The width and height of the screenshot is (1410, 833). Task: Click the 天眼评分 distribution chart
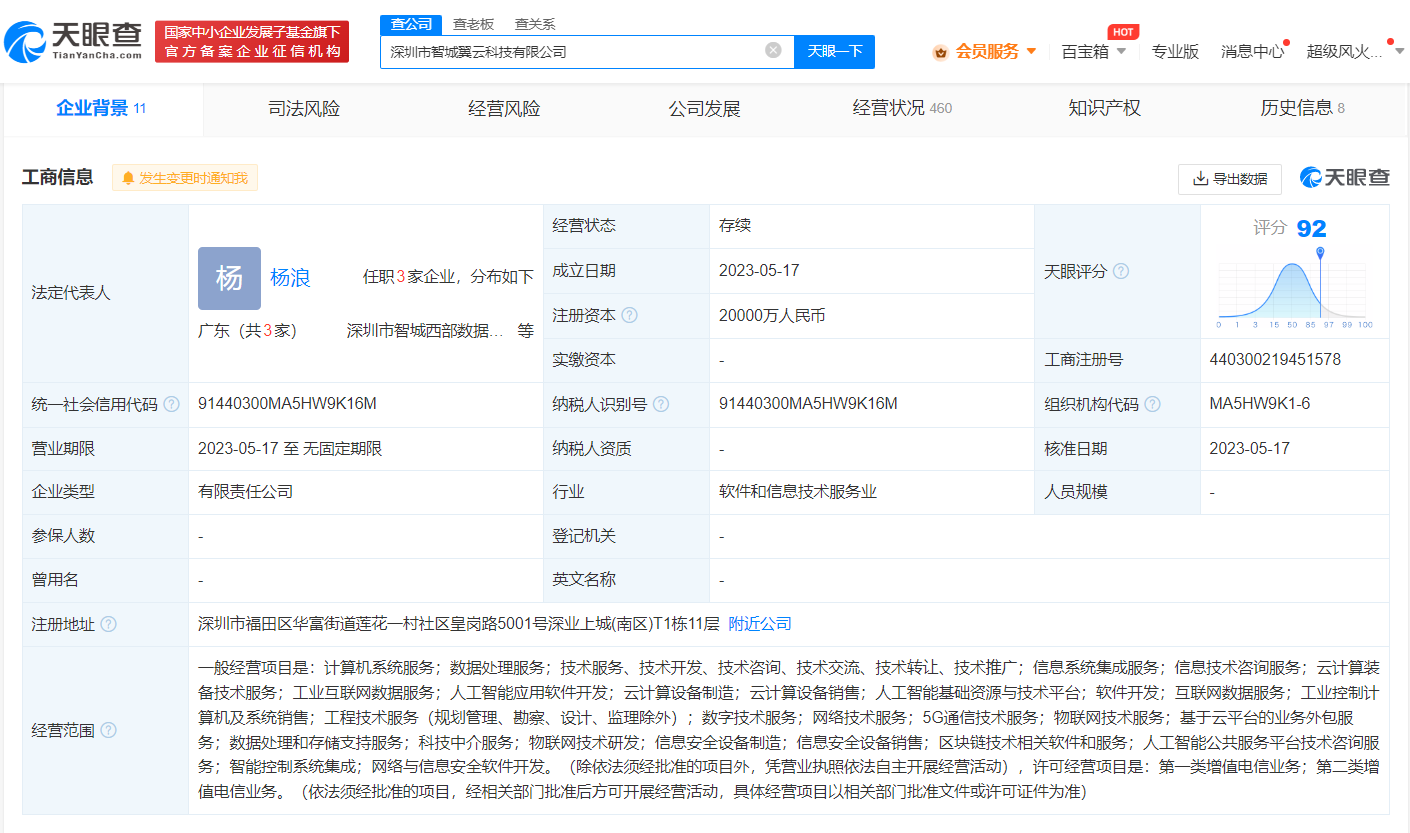[x=1293, y=289]
